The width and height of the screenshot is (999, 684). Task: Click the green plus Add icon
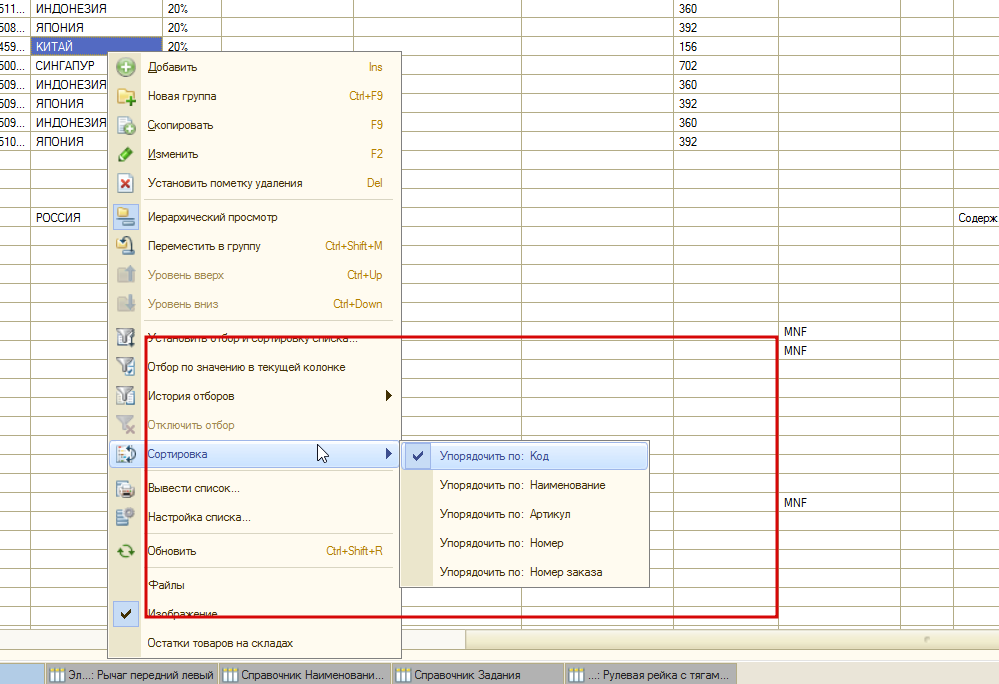tap(126, 67)
